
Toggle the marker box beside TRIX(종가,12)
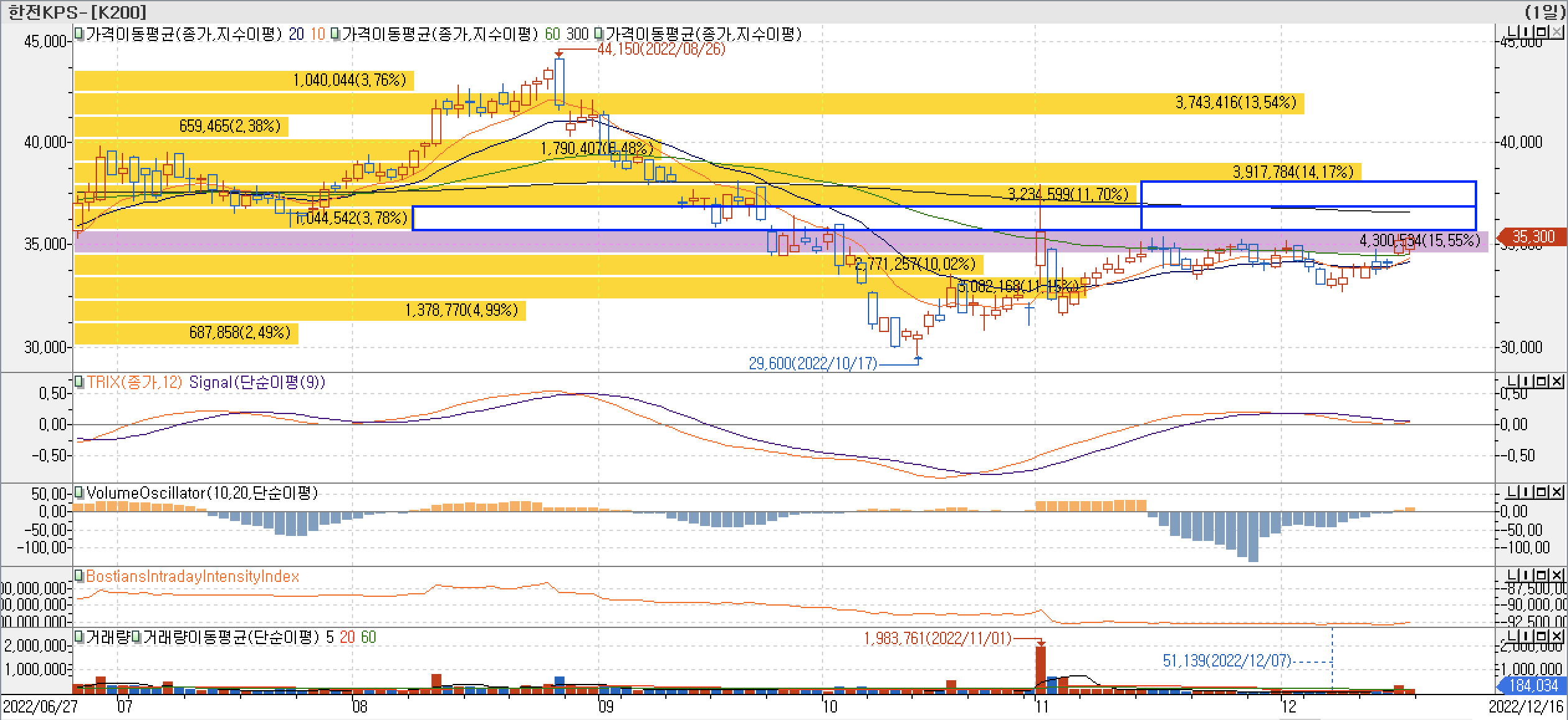point(79,382)
